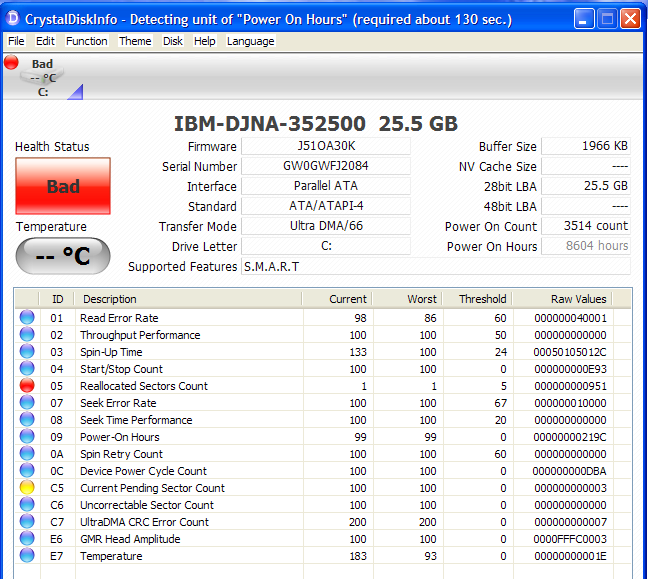This screenshot has height=579, width=648.
Task: Click the status icon for Device Power Cycle Count
Action: click(27, 470)
